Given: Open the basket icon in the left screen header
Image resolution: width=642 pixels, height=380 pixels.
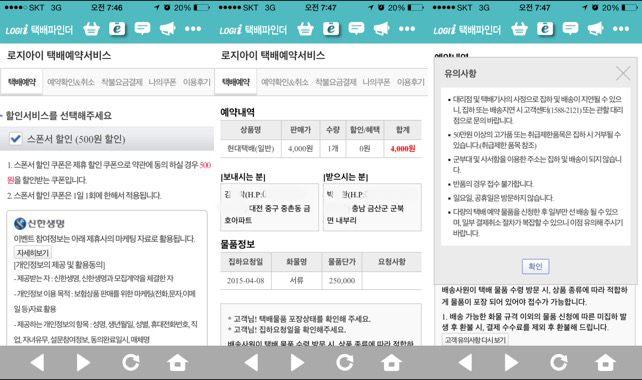Looking at the screenshot, I should pyautogui.click(x=91, y=29).
